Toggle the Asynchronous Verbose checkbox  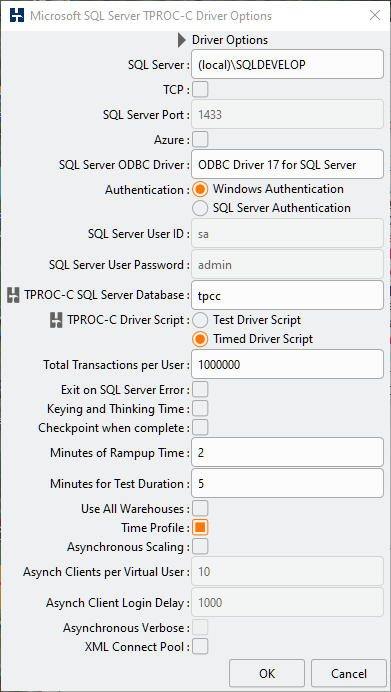(x=200, y=627)
